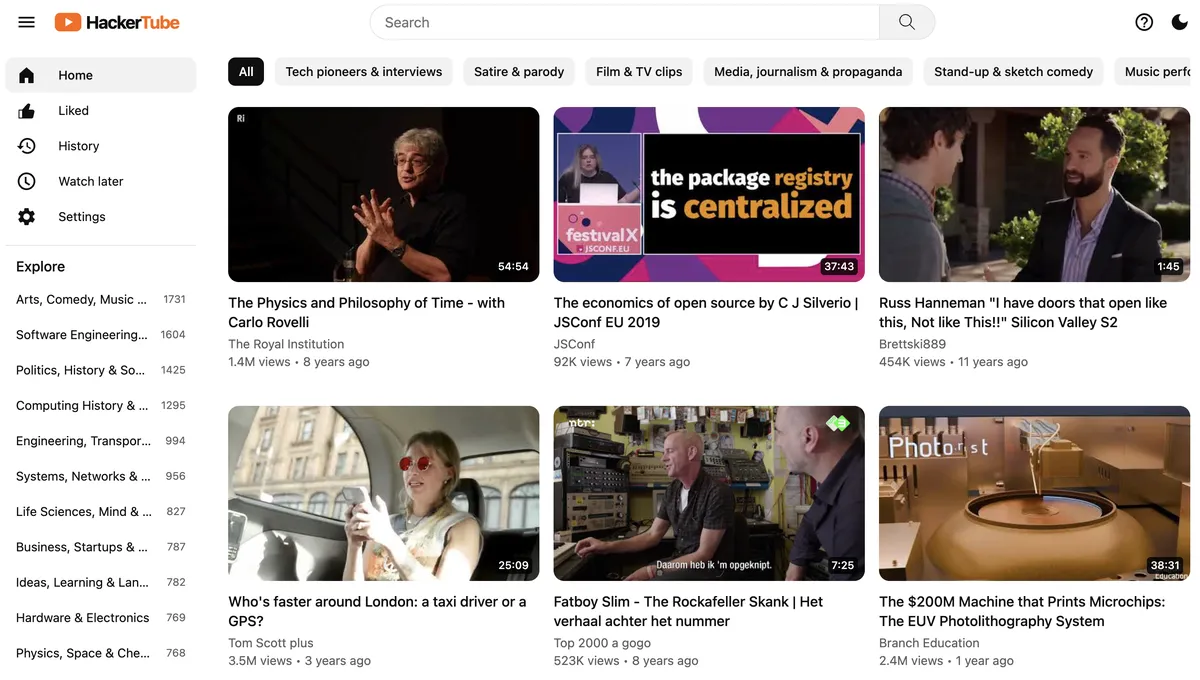Click the HackerTube logo
This screenshot has width=1200, height=680.
(117, 22)
